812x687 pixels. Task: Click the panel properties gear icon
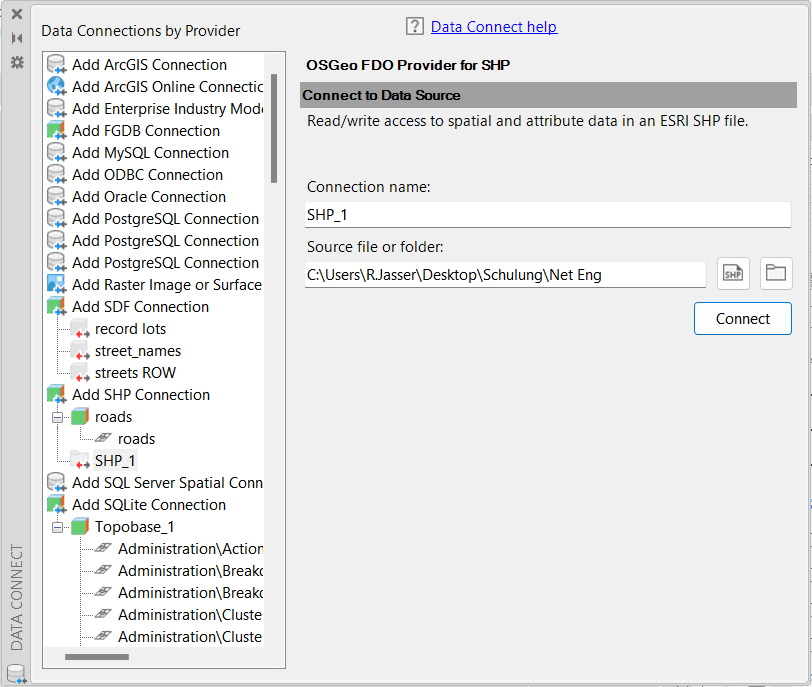pyautogui.click(x=17, y=62)
